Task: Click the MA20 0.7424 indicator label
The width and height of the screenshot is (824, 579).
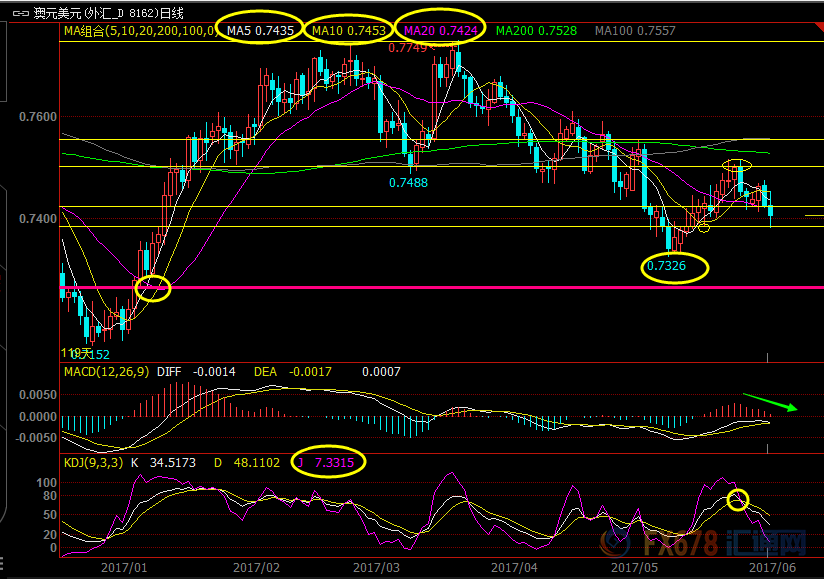Action: tap(441, 31)
